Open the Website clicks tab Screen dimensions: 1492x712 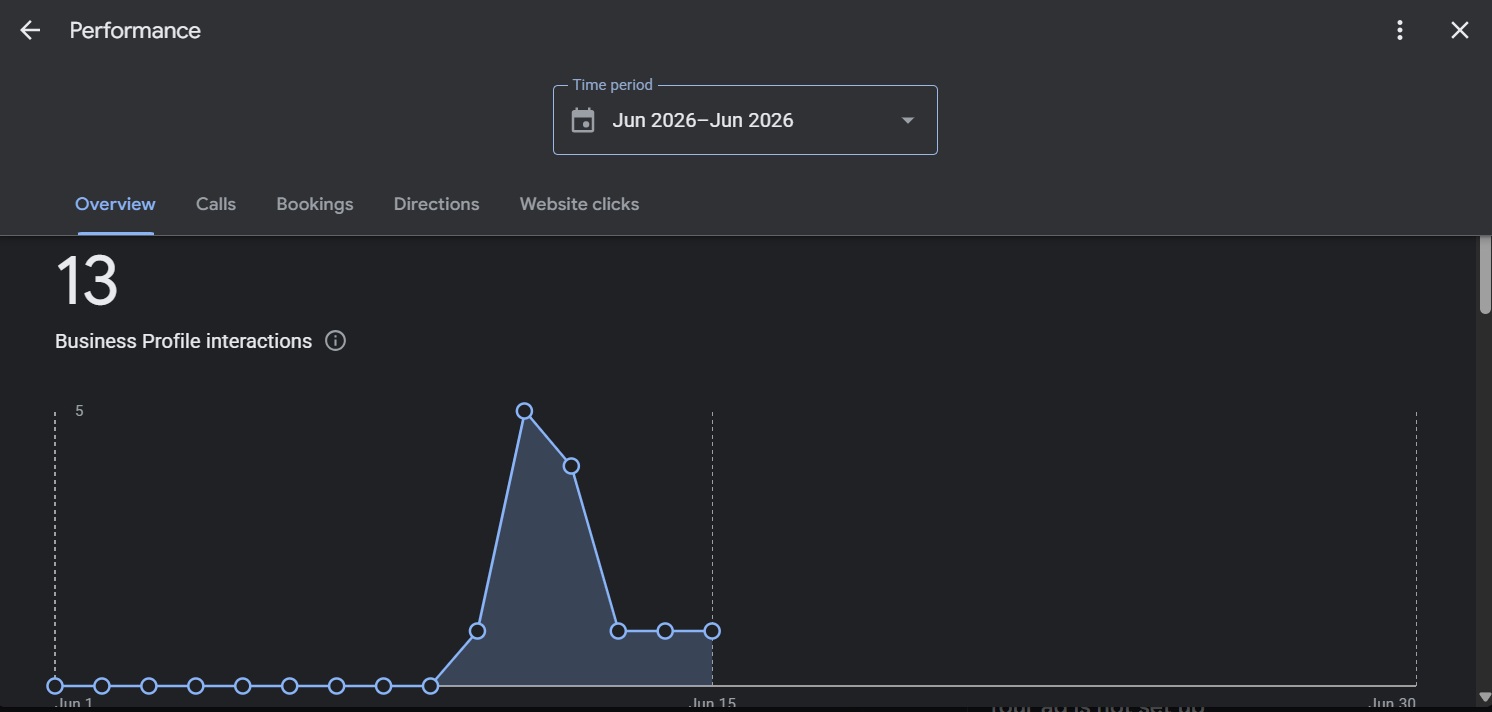click(579, 204)
